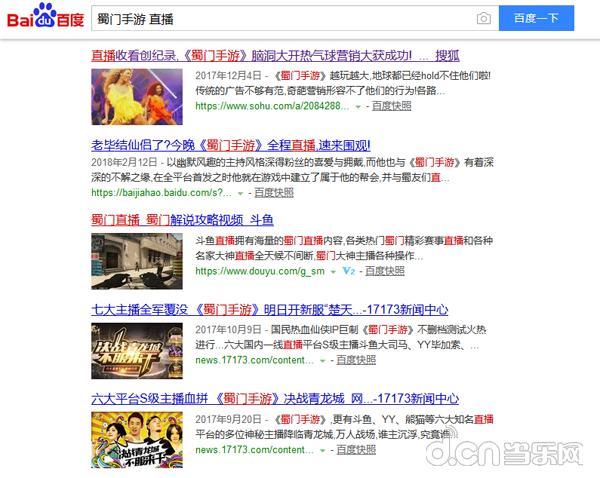Click 不服来干 thumbnail of 七大主播 result
Image resolution: width=600 pixels, height=478 pixels.
click(x=137, y=351)
